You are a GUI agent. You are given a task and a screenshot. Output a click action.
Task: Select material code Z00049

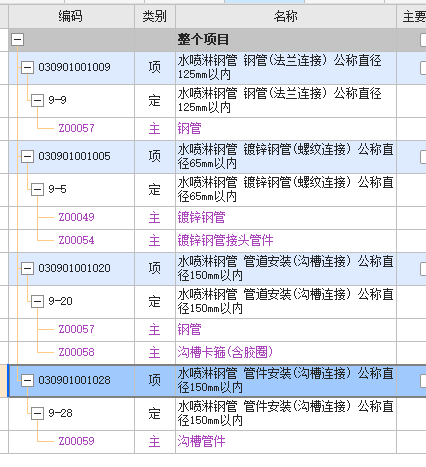pos(76,217)
